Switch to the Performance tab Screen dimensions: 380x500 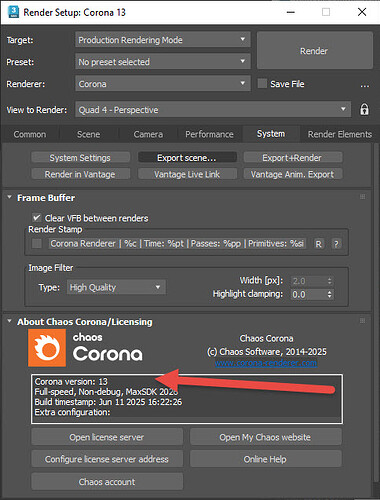209,134
